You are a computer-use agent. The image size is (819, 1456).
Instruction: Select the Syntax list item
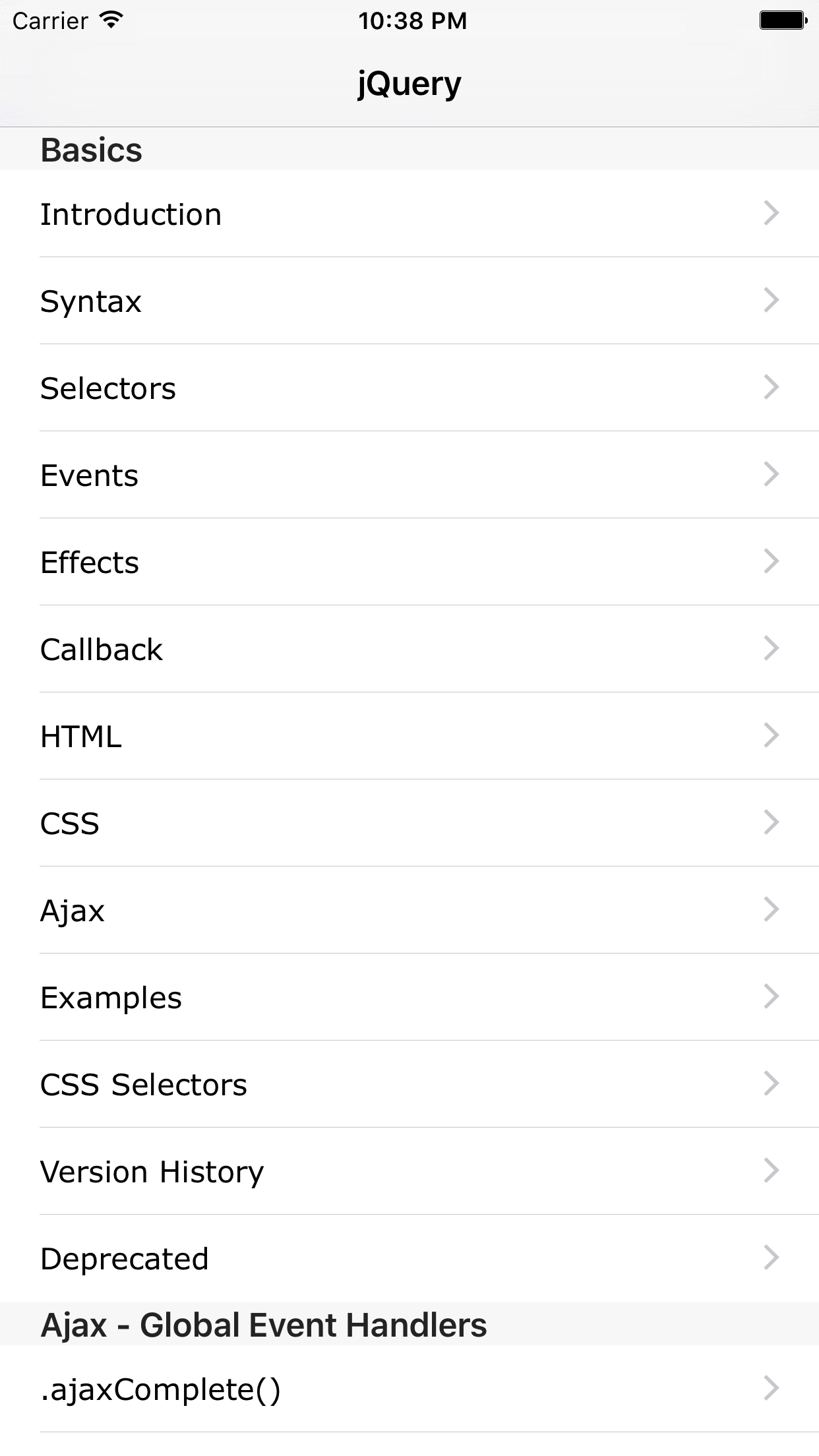coord(264,301)
